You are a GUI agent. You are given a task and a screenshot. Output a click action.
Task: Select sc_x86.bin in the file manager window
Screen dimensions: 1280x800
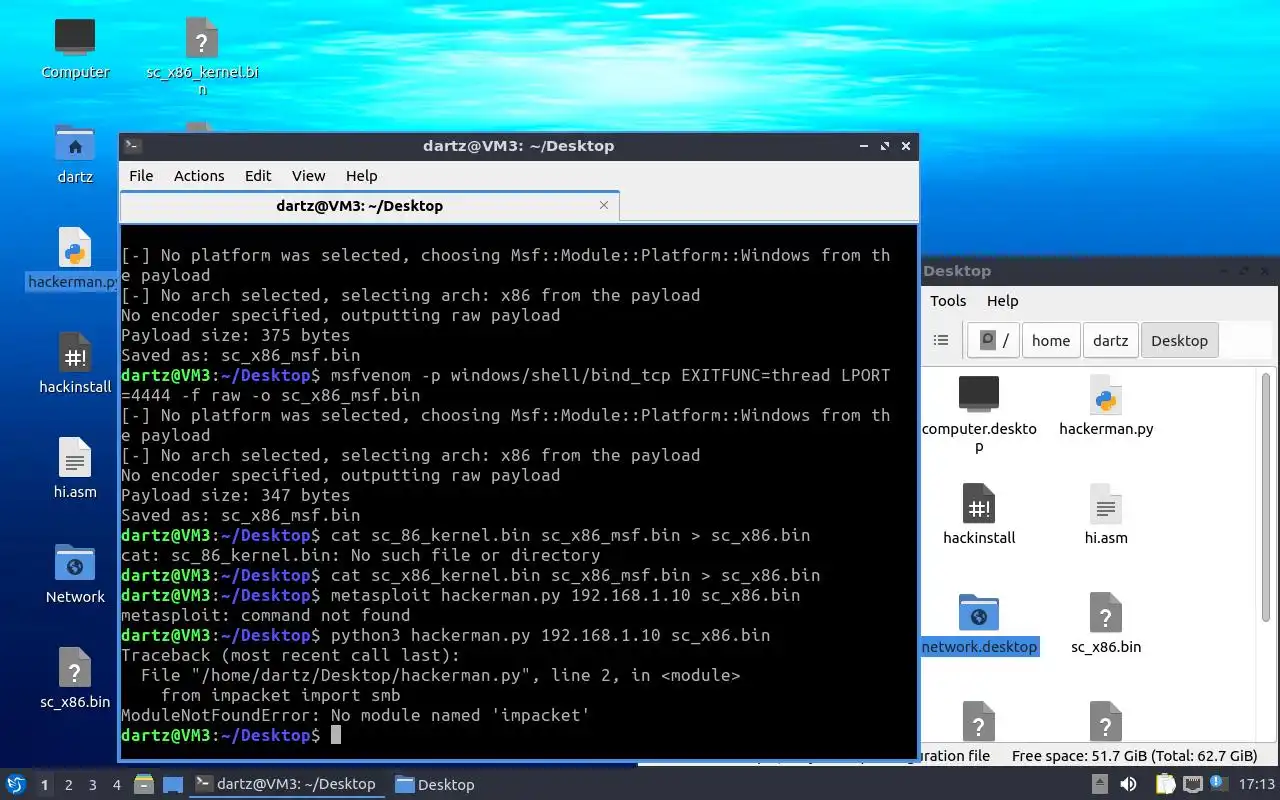click(1106, 624)
